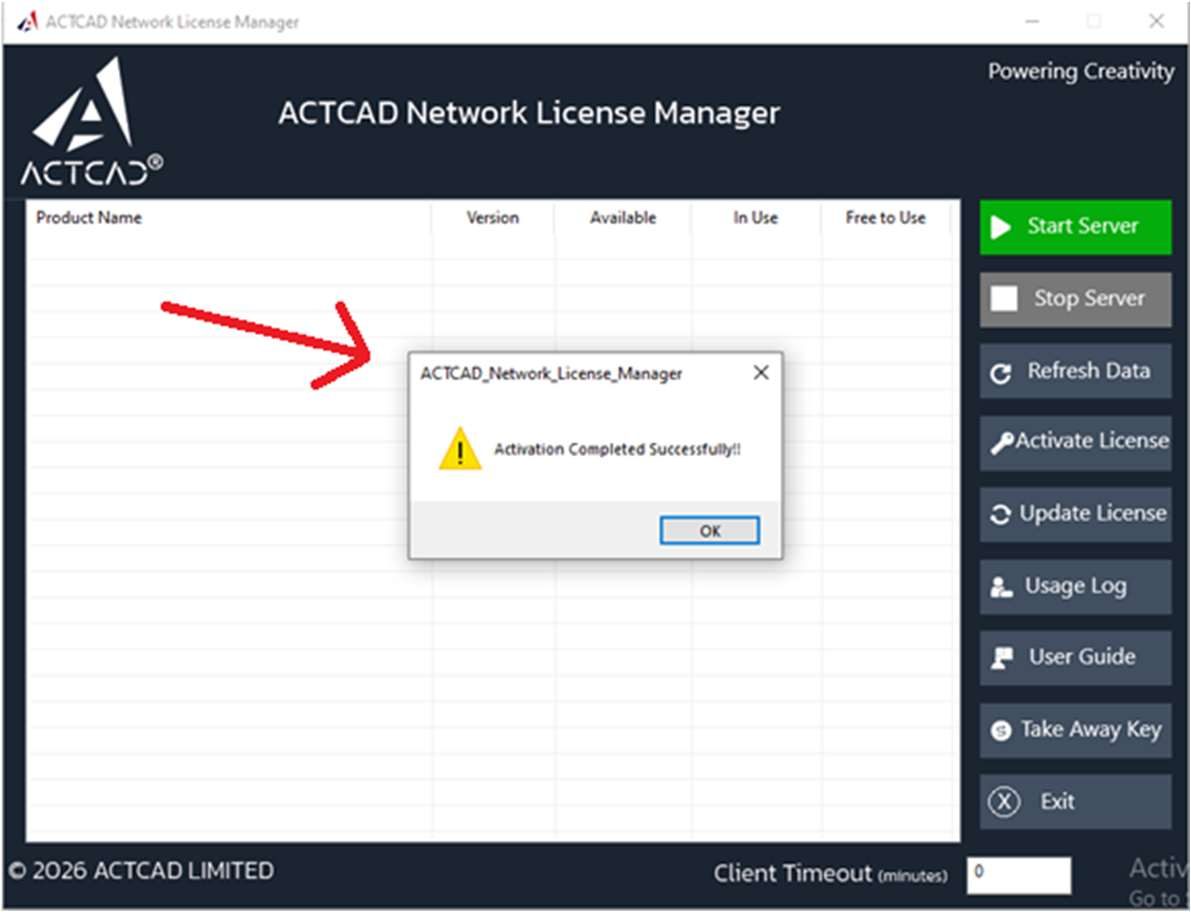The image size is (1191, 912).
Task: Select the Available column header
Action: tap(623, 218)
